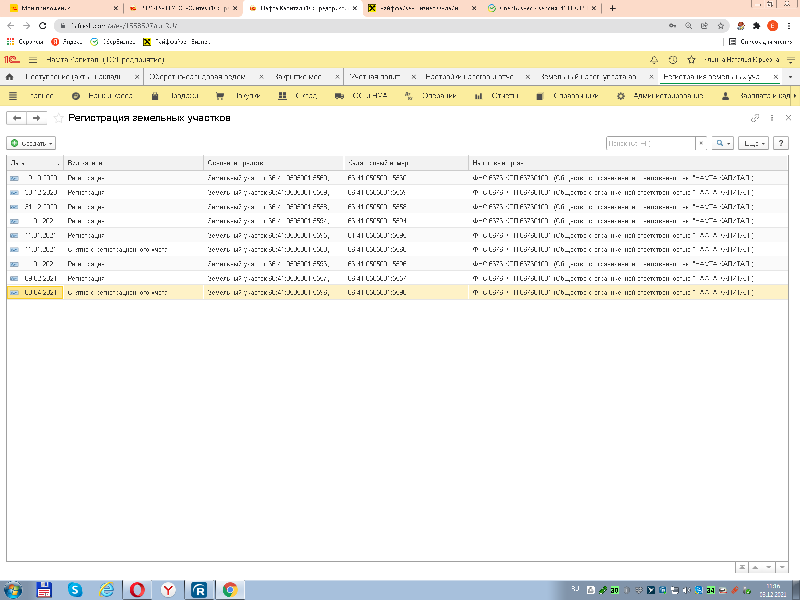Move up one record in the list
The width and height of the screenshot is (800, 600).
tap(755, 567)
